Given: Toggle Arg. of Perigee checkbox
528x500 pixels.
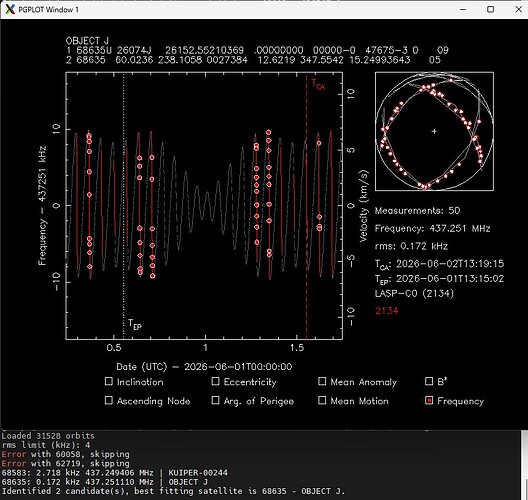Looking at the screenshot, I should [x=215, y=400].
